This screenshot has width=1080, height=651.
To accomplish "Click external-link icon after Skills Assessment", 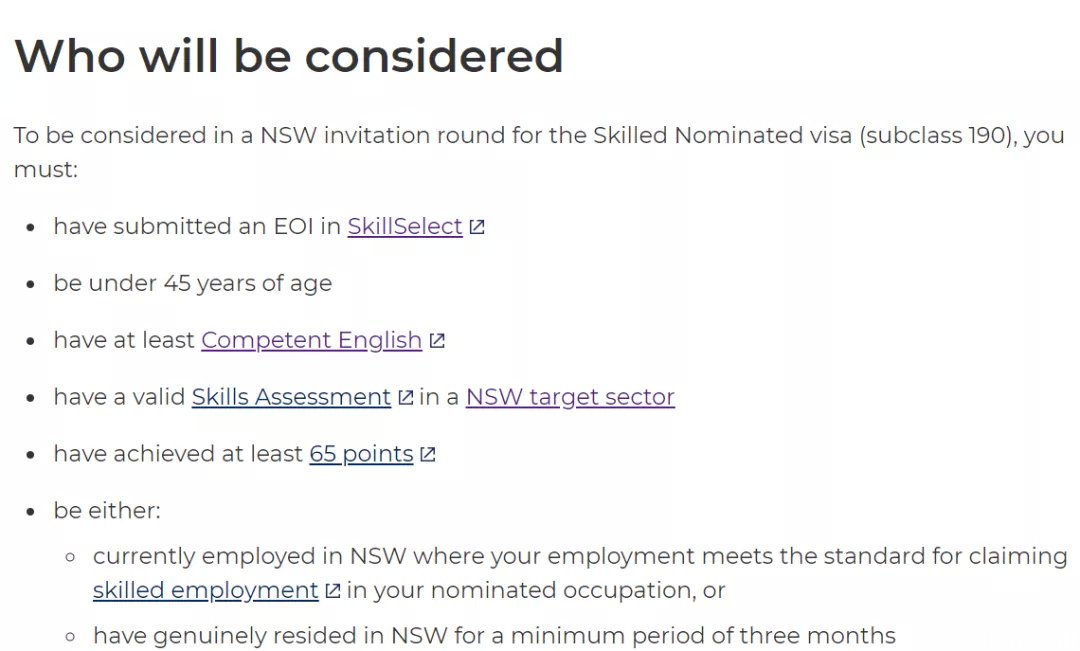I will (x=406, y=397).
